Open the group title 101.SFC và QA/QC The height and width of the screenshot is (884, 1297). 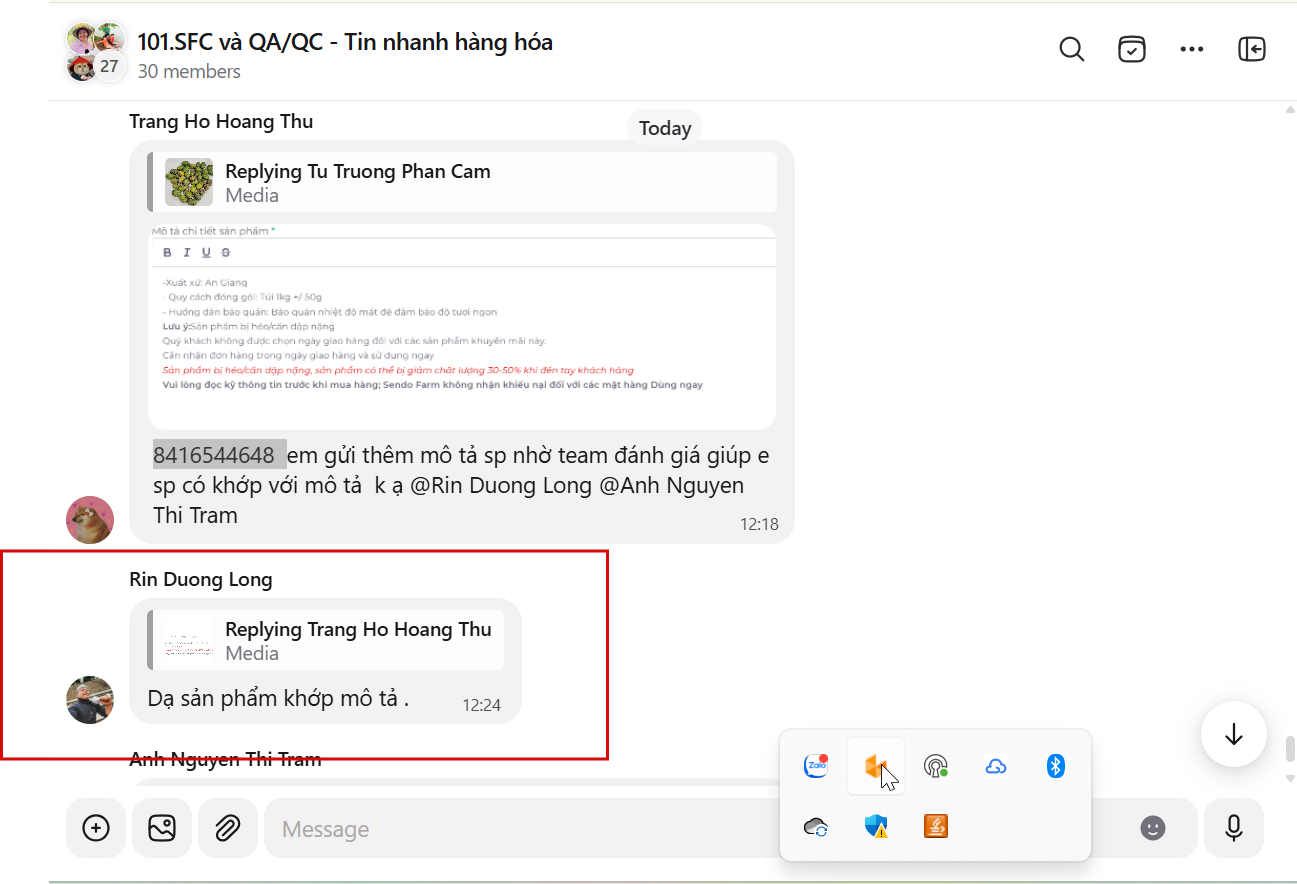(345, 42)
